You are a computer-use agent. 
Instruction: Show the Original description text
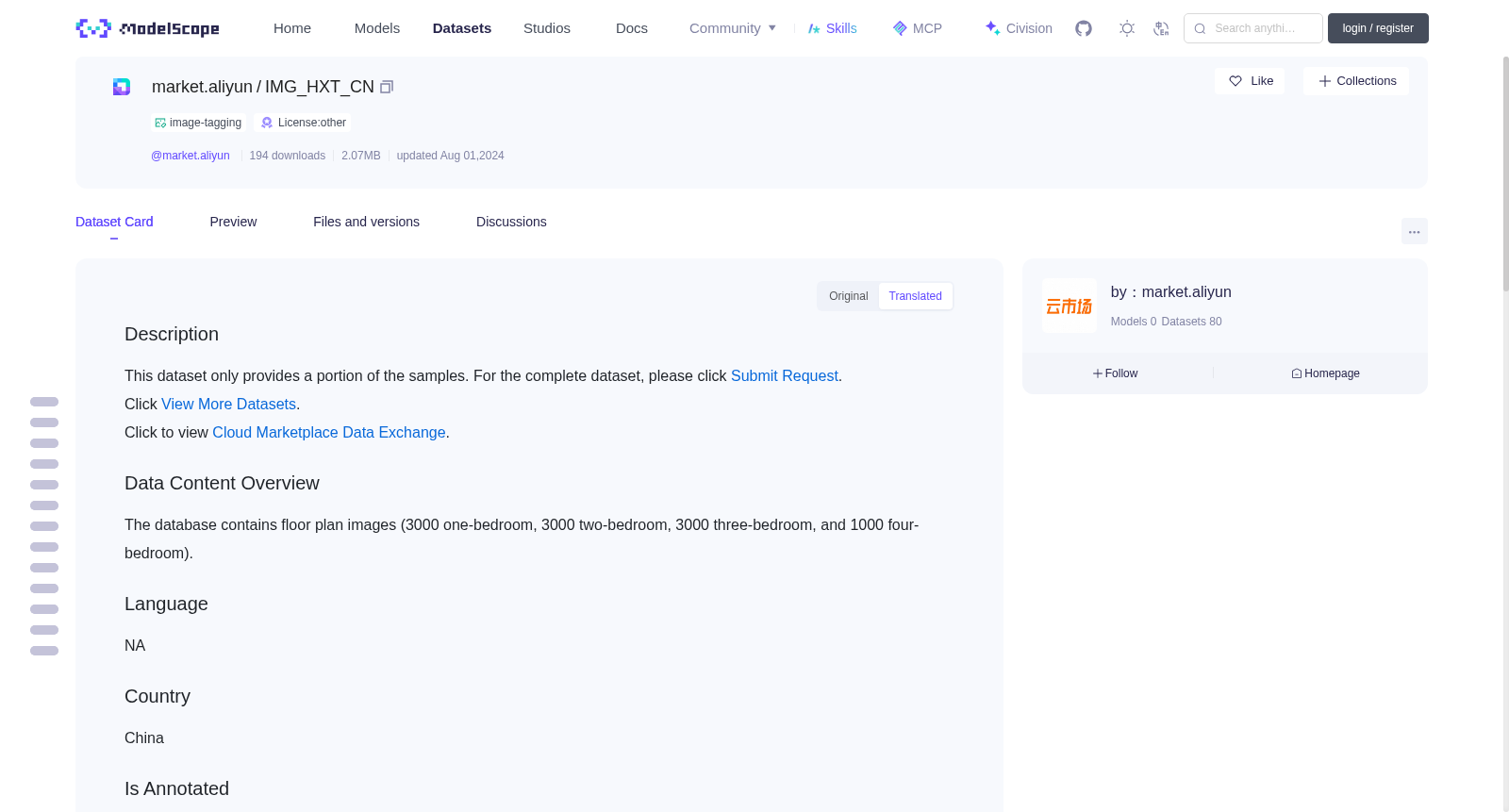[x=849, y=296]
